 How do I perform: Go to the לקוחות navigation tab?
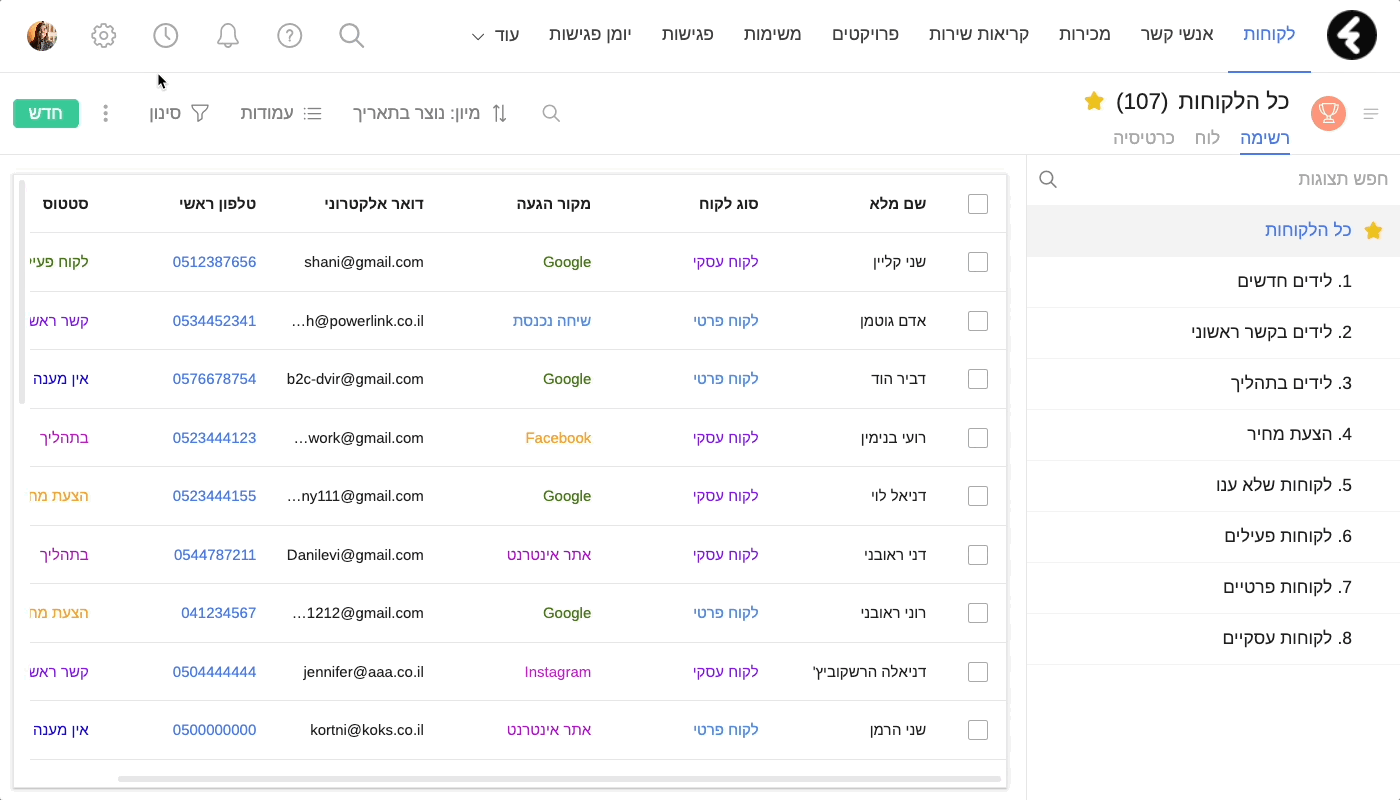pos(1269,34)
